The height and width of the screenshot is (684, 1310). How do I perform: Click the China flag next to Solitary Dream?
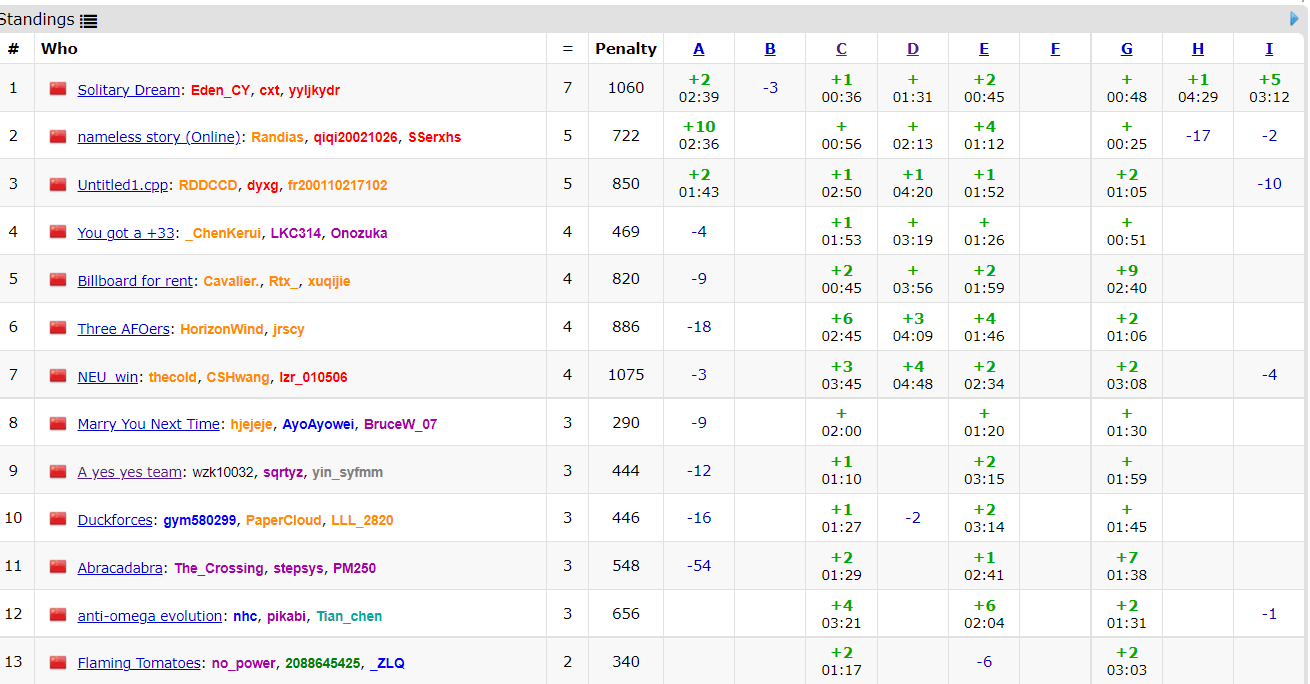58,89
